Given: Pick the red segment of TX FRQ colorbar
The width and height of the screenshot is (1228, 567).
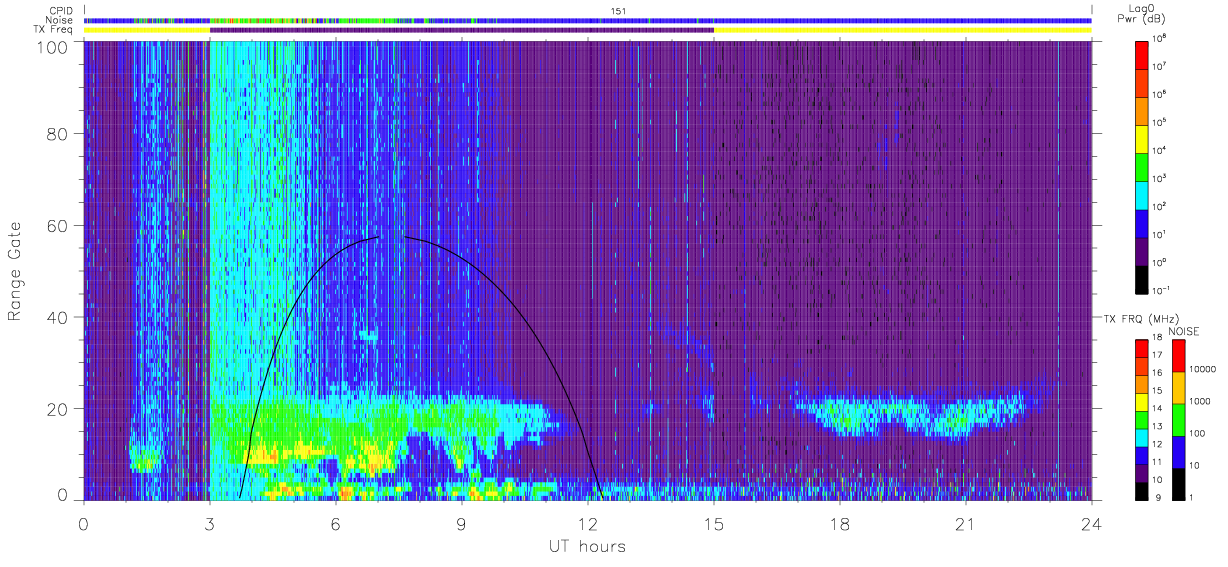Looking at the screenshot, I should 1143,347.
